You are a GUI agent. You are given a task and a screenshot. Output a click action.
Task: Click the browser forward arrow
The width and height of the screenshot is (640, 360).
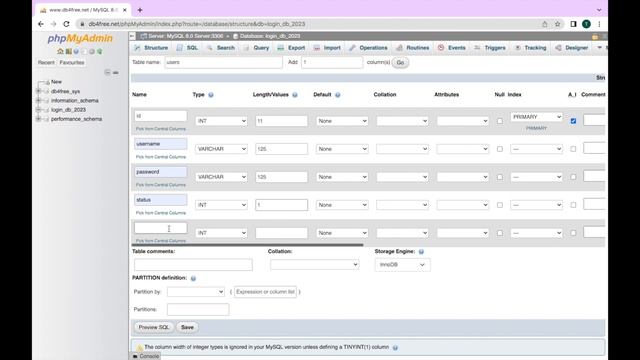(53, 24)
